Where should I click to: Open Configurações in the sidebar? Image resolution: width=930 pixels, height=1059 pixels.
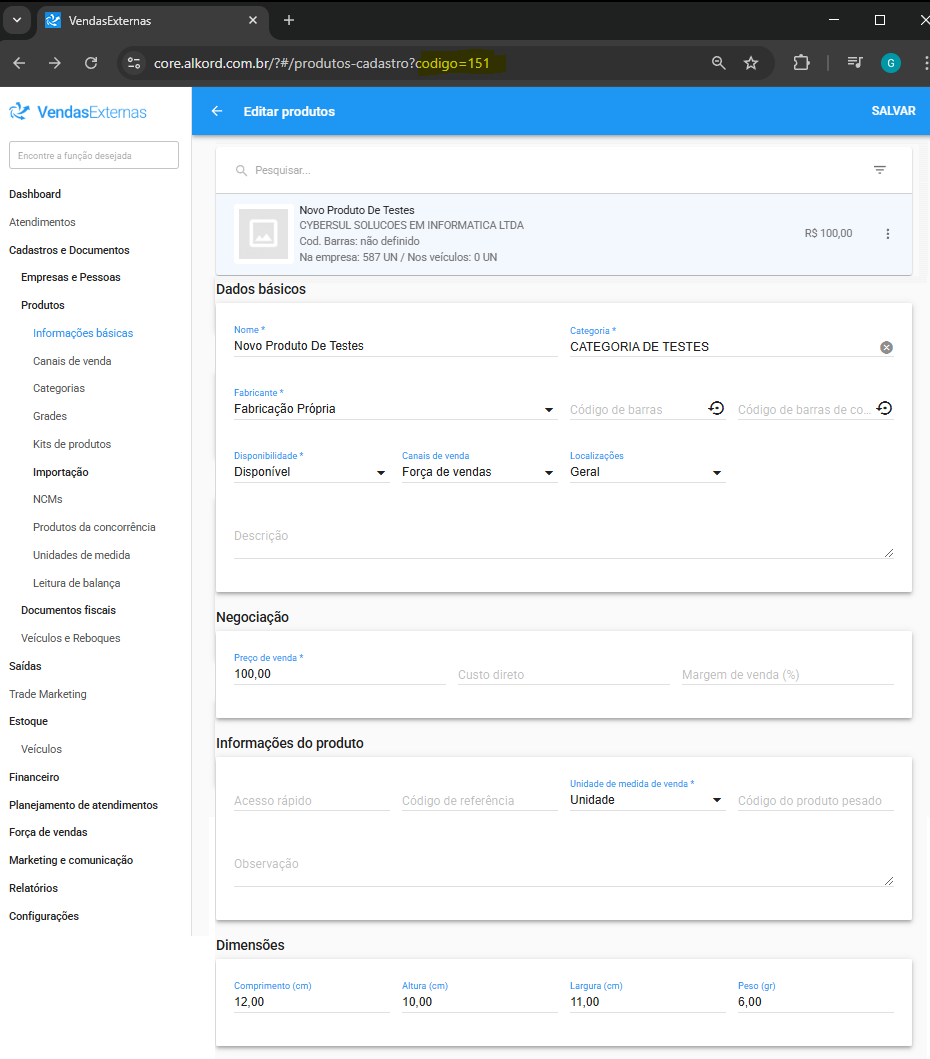(x=44, y=916)
